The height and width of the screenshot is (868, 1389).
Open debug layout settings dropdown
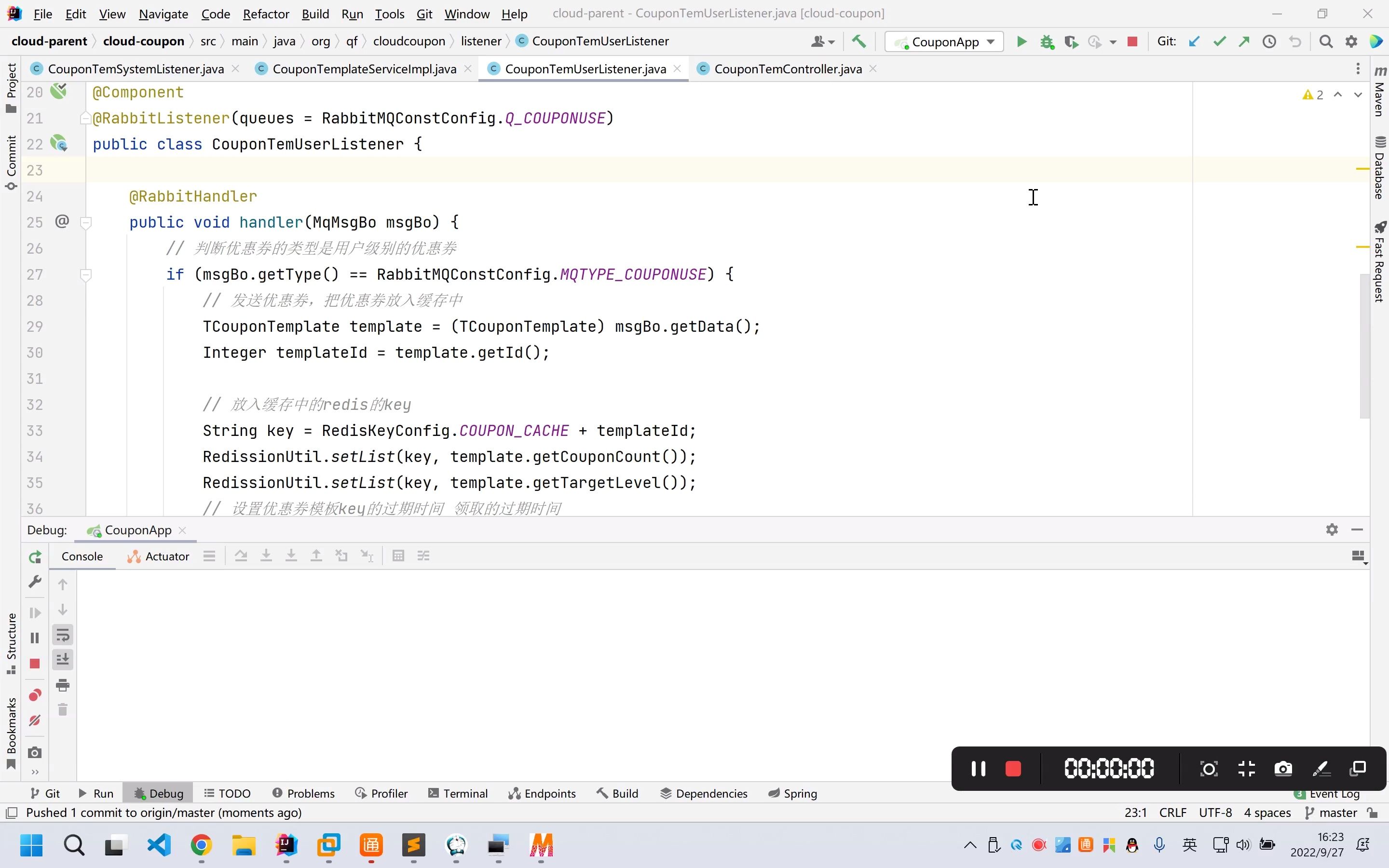point(1359,556)
